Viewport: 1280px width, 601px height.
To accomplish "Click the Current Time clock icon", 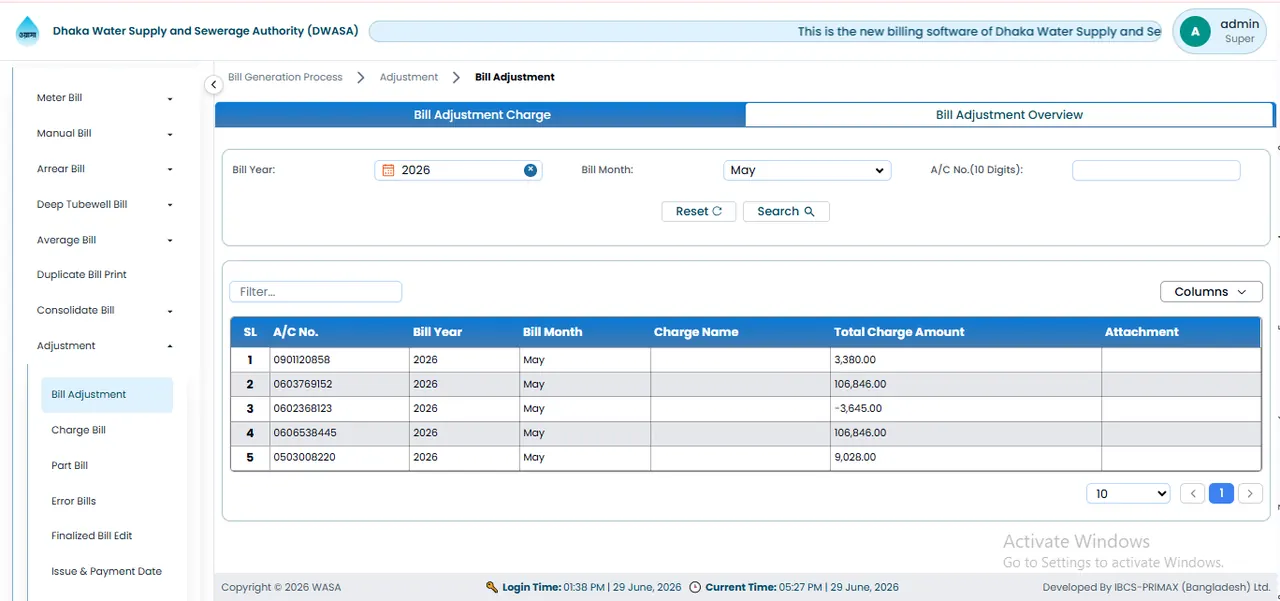I will pos(695,587).
